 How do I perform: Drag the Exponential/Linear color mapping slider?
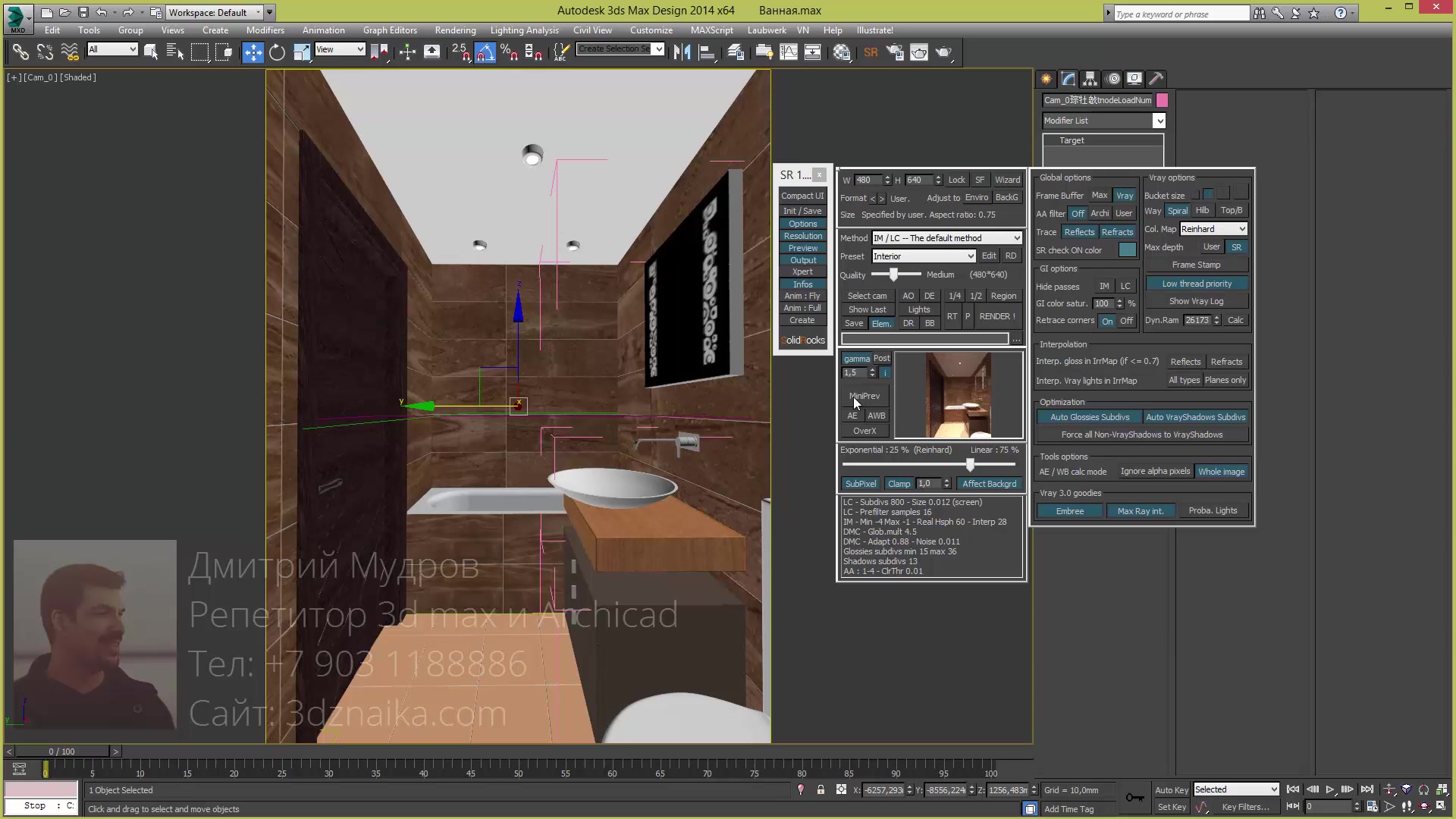(971, 465)
